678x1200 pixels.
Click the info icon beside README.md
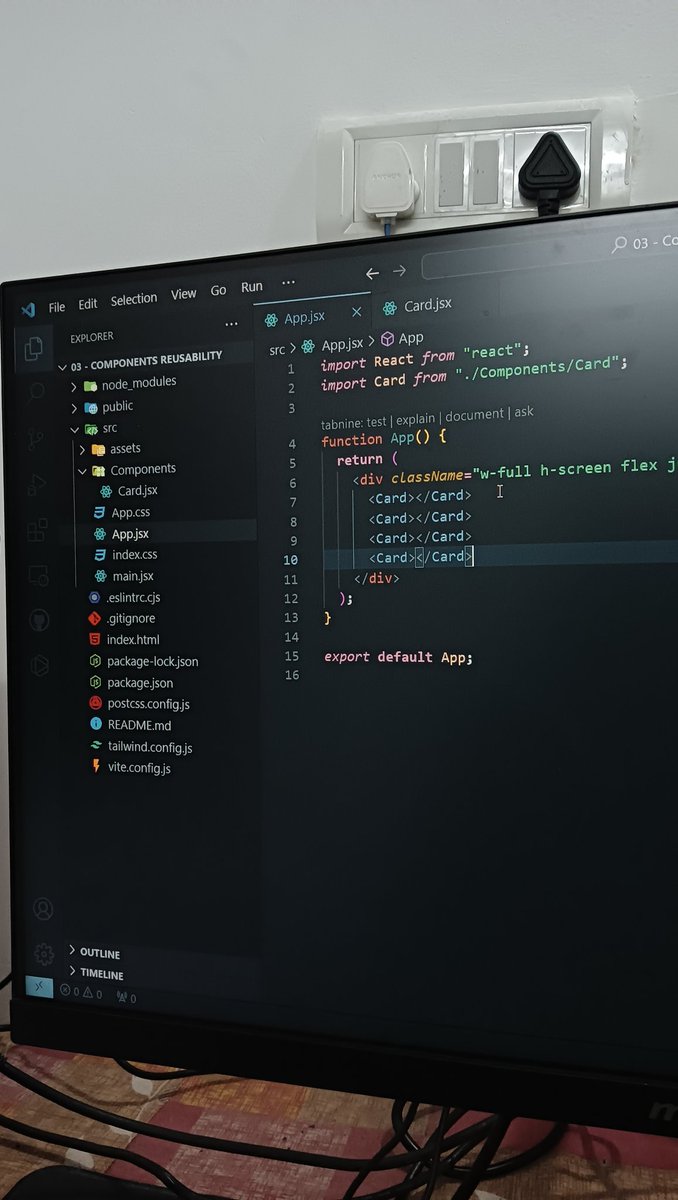tap(96, 724)
